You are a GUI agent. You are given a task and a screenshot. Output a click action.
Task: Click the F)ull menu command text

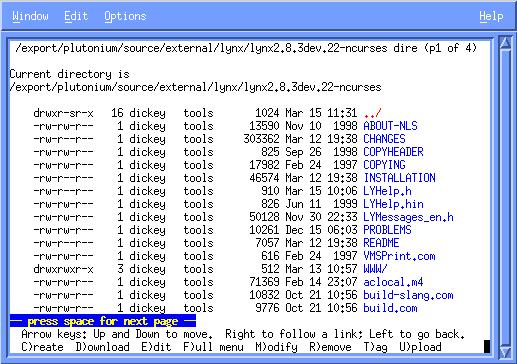coord(214,347)
